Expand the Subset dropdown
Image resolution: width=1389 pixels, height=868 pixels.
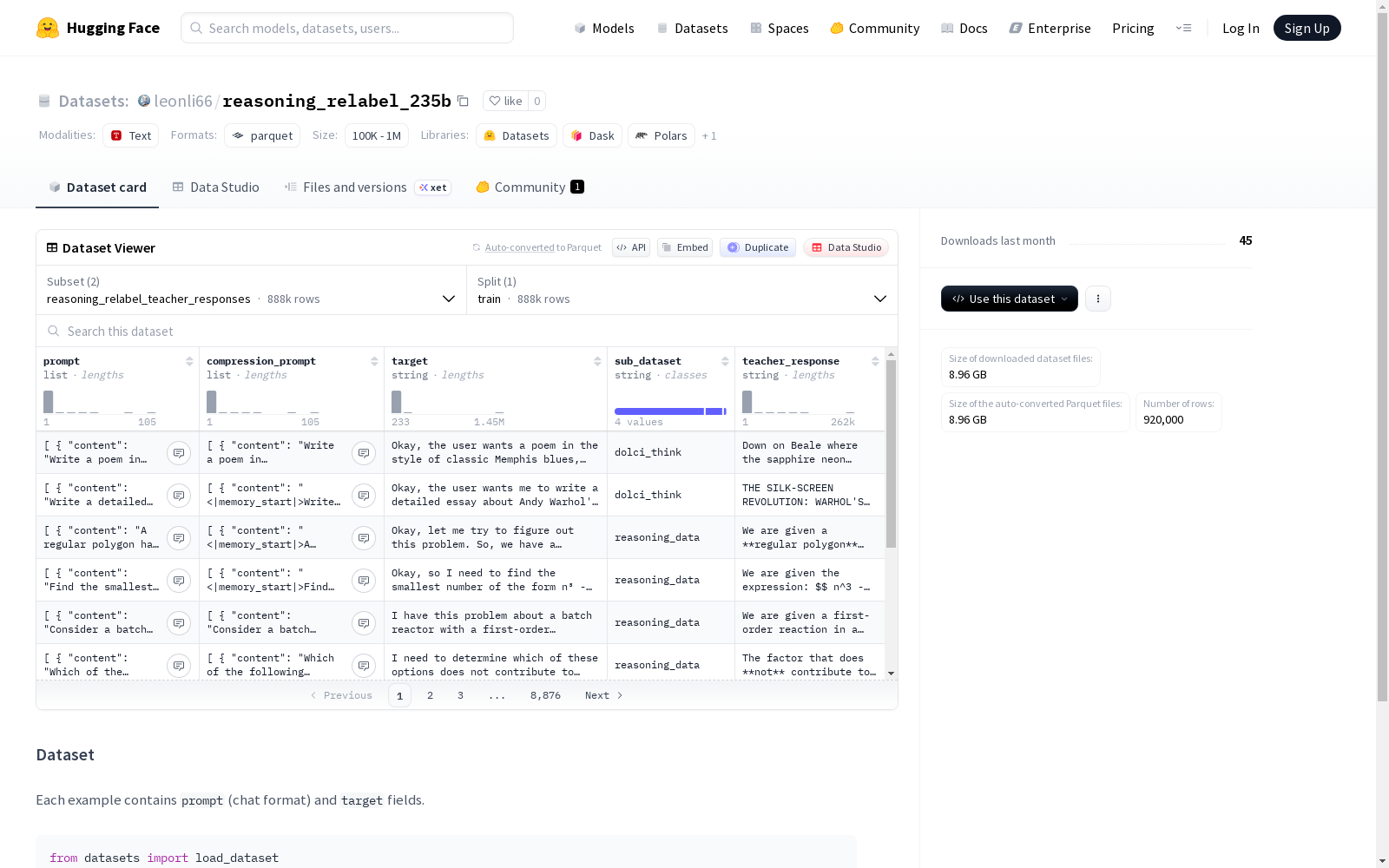pyautogui.click(x=252, y=290)
